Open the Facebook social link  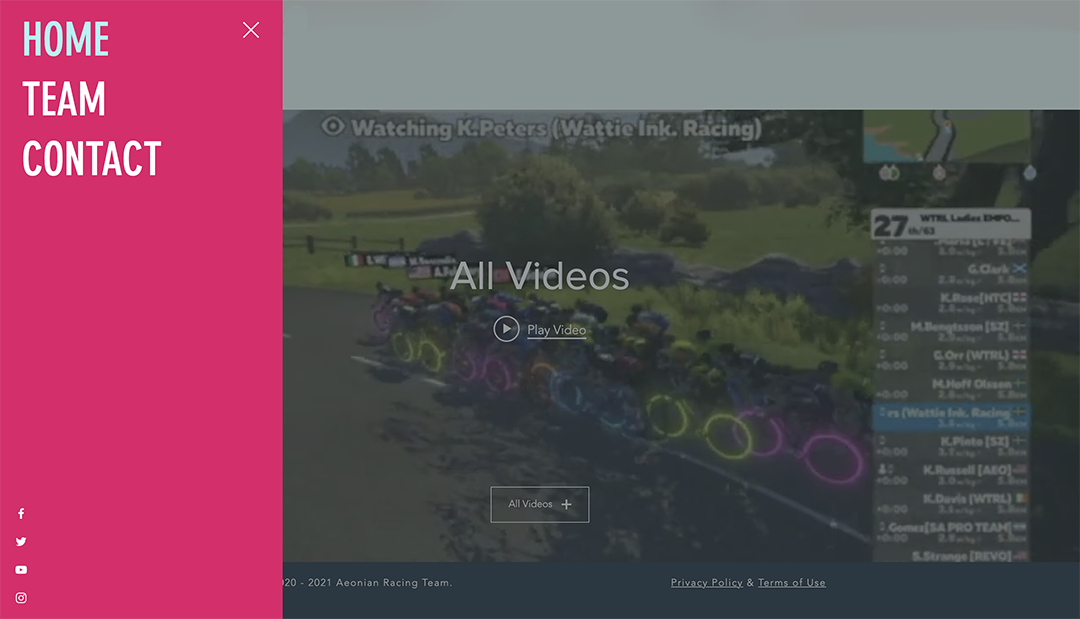pyautogui.click(x=21, y=514)
